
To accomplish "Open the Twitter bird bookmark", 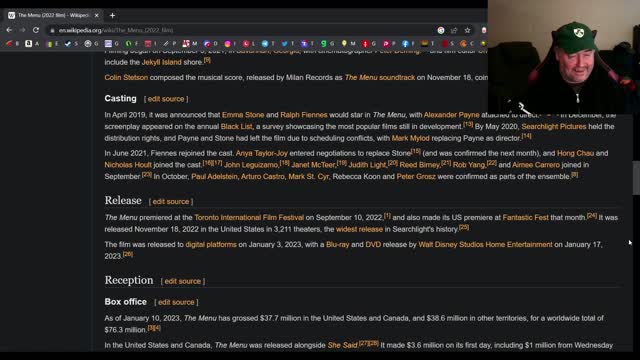I will (287, 43).
